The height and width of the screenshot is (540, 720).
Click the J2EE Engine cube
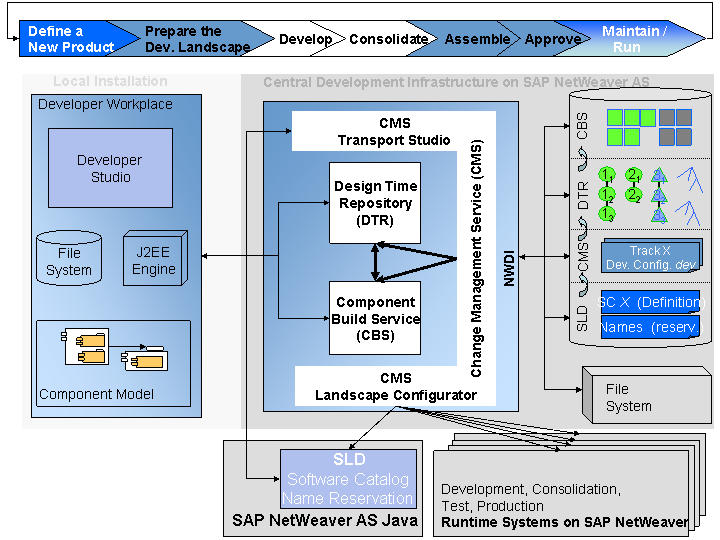155,259
